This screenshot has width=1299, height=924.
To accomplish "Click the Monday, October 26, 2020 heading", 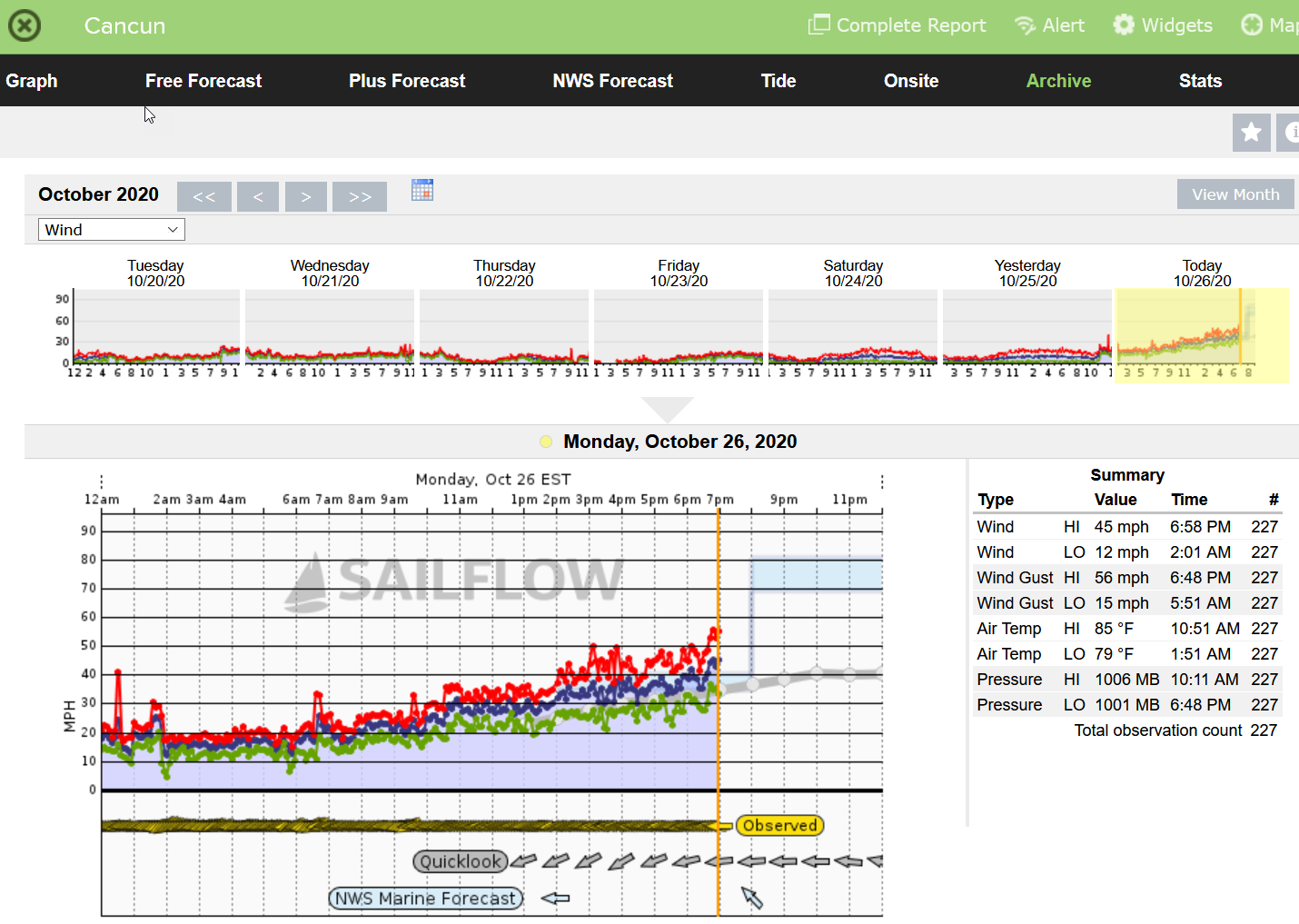I will [x=680, y=442].
